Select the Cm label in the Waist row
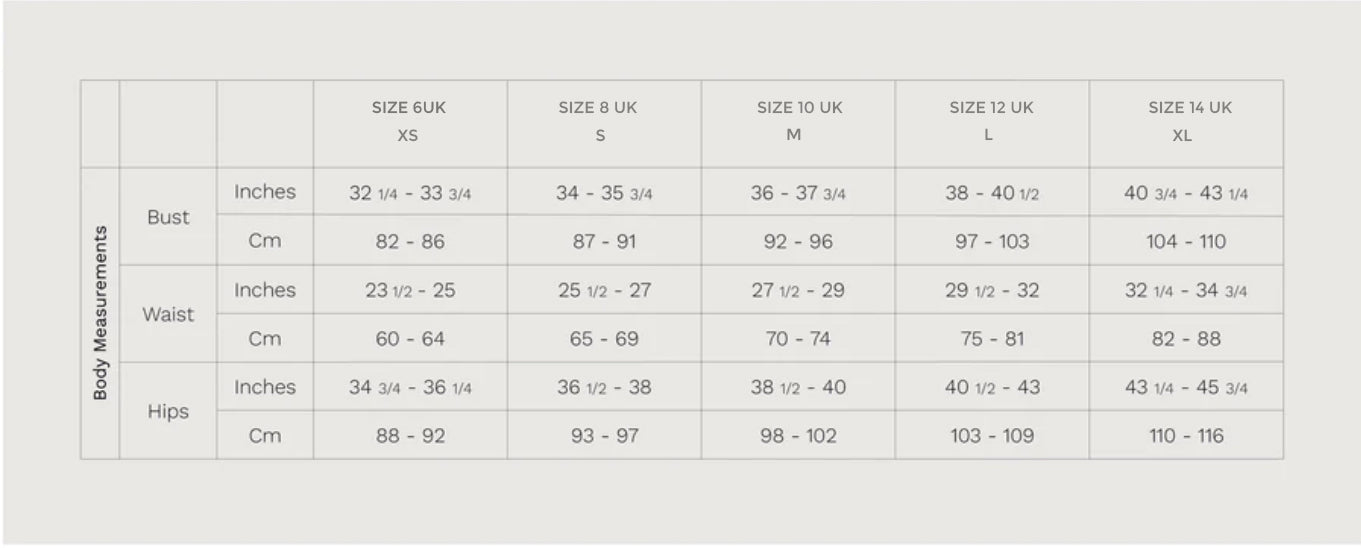This screenshot has height=548, width=1361. (265, 339)
